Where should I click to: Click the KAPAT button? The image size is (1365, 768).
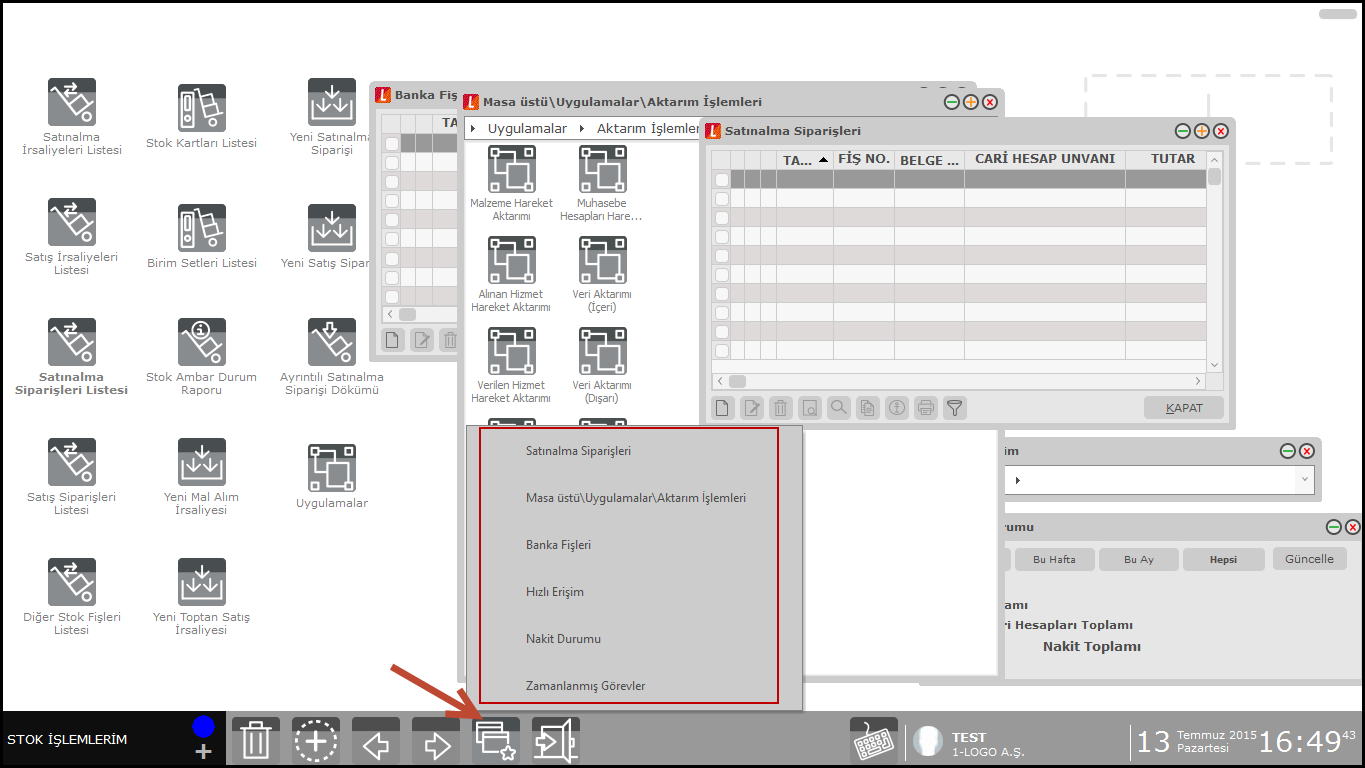(1184, 408)
